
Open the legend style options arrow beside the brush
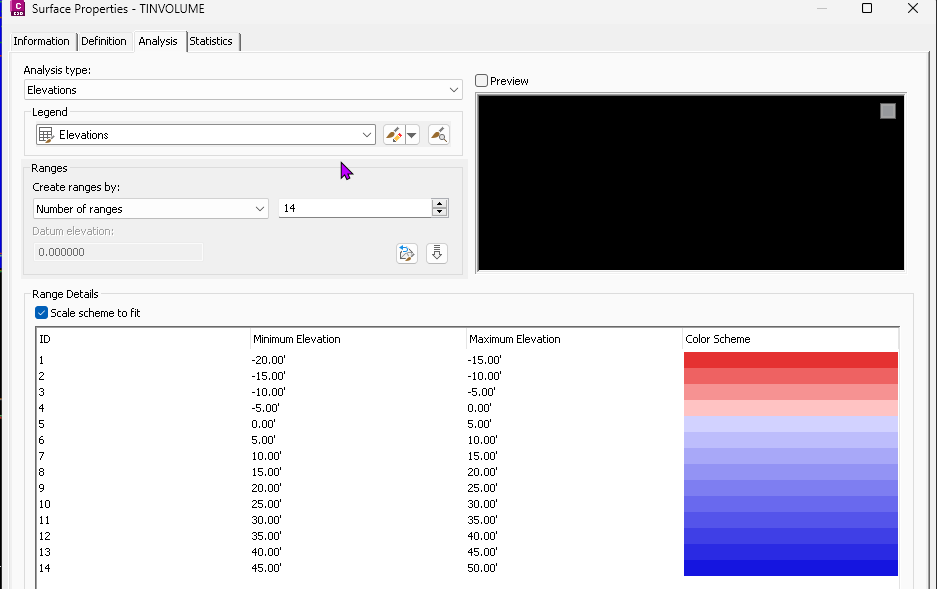click(411, 134)
